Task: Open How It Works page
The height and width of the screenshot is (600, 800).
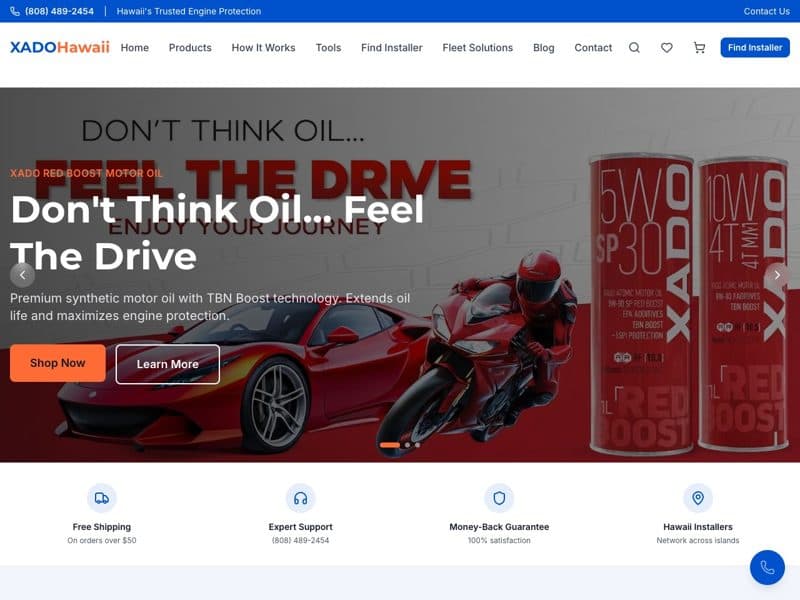Action: pos(263,47)
